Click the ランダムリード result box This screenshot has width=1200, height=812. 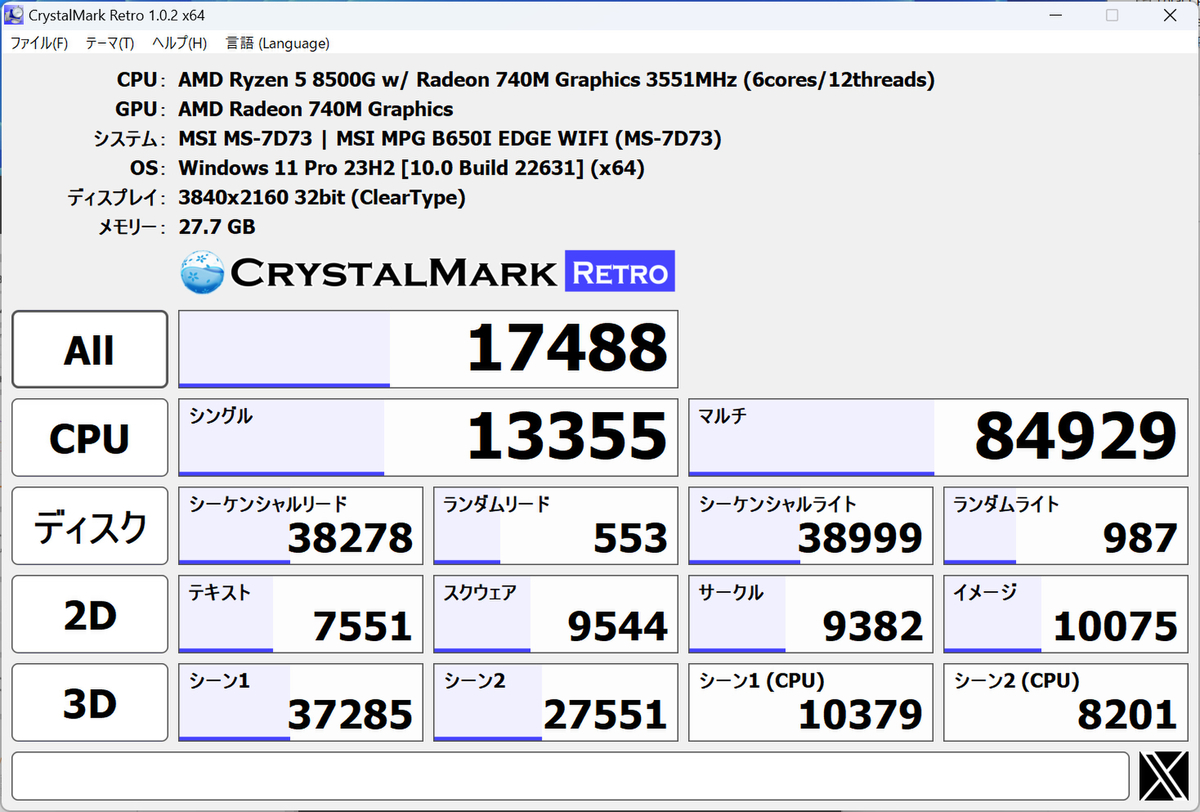pyautogui.click(x=555, y=525)
